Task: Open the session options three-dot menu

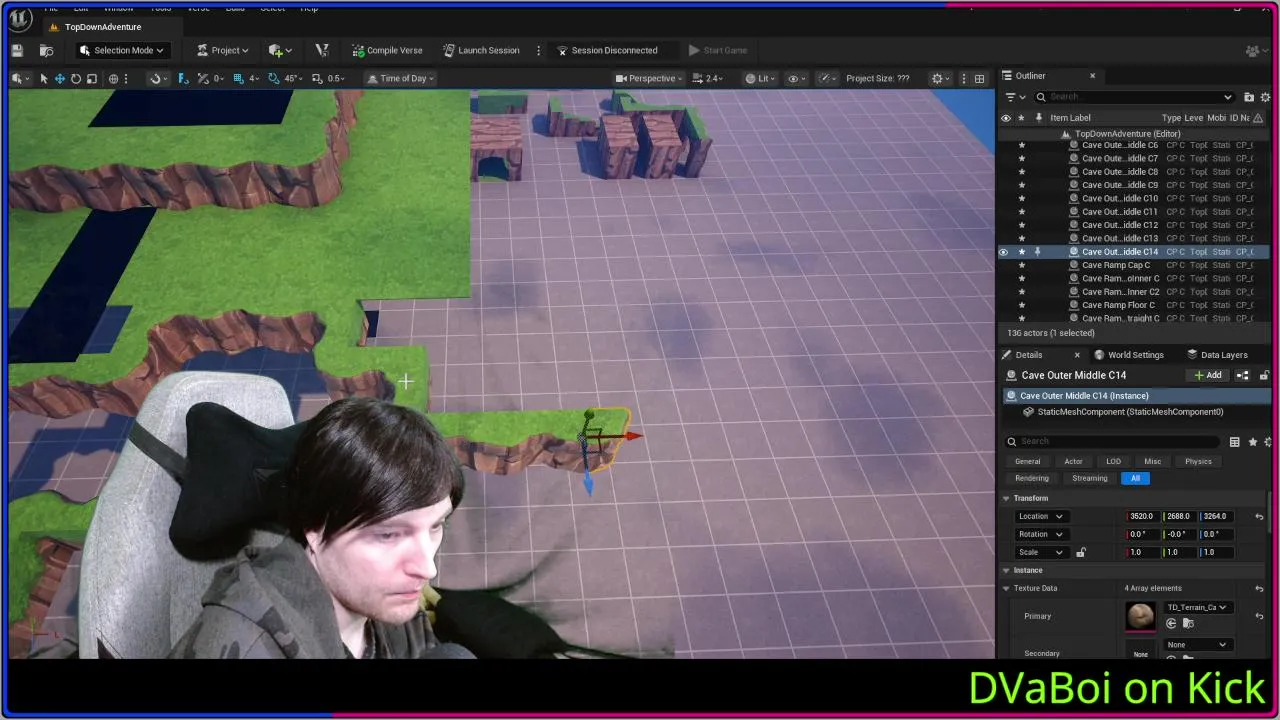Action: [538, 50]
